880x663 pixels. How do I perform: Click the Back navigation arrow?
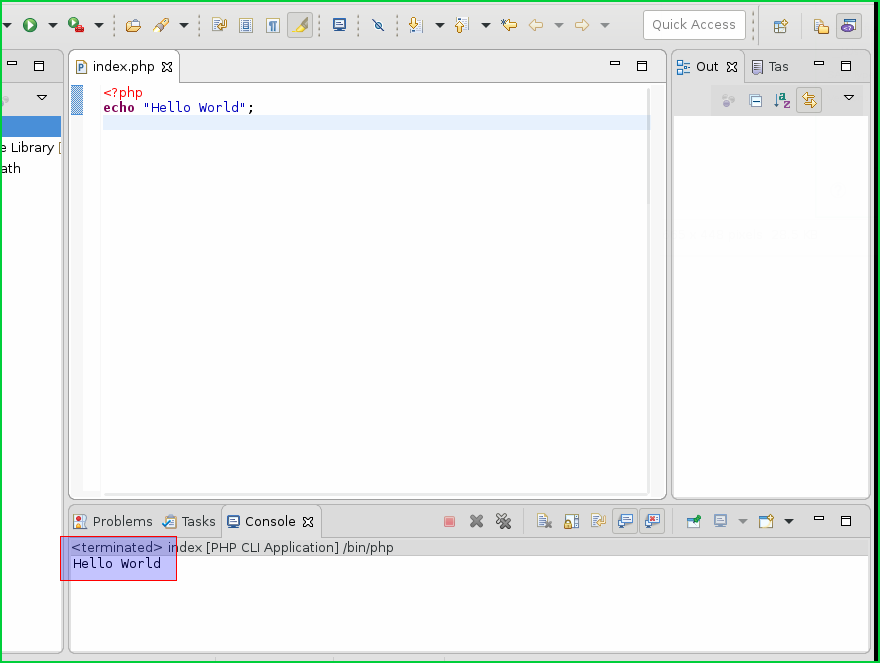[x=536, y=25]
